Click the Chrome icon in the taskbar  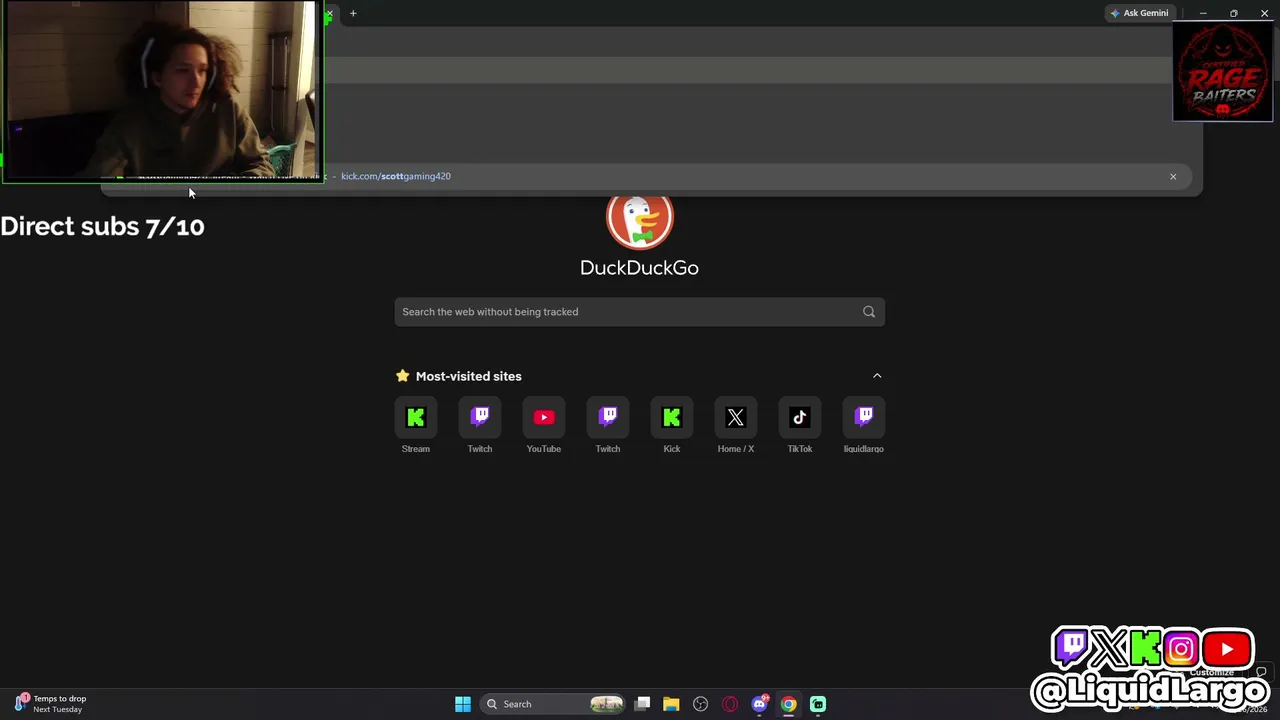[x=789, y=704]
